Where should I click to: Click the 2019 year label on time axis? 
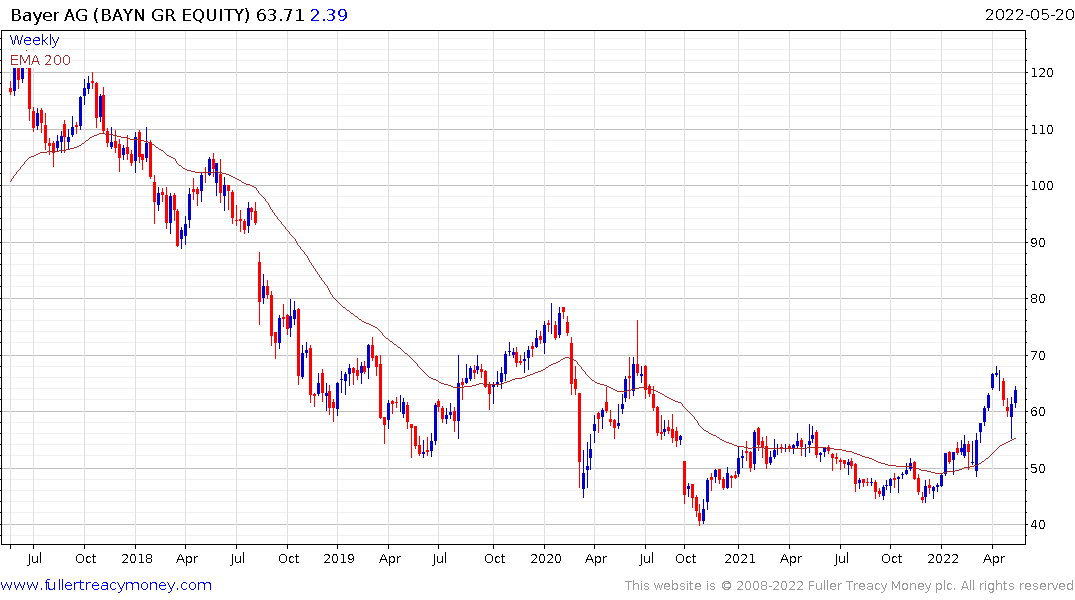[339, 559]
